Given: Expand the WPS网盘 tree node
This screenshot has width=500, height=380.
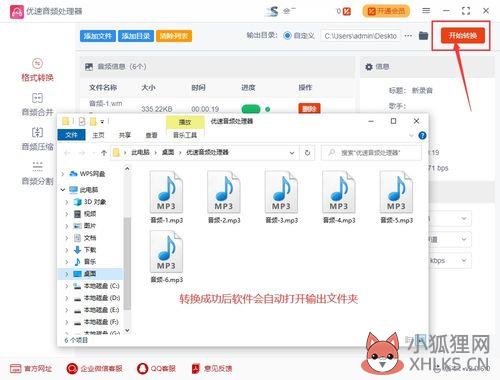Looking at the screenshot, I should [x=63, y=174].
